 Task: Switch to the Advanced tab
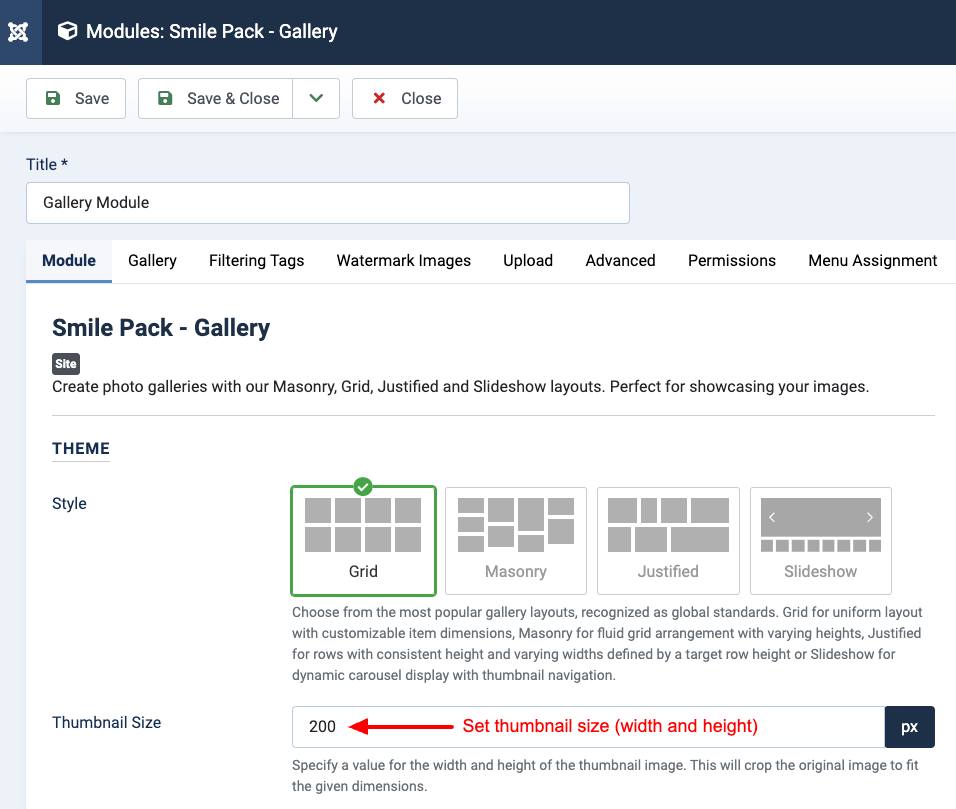pyautogui.click(x=620, y=260)
